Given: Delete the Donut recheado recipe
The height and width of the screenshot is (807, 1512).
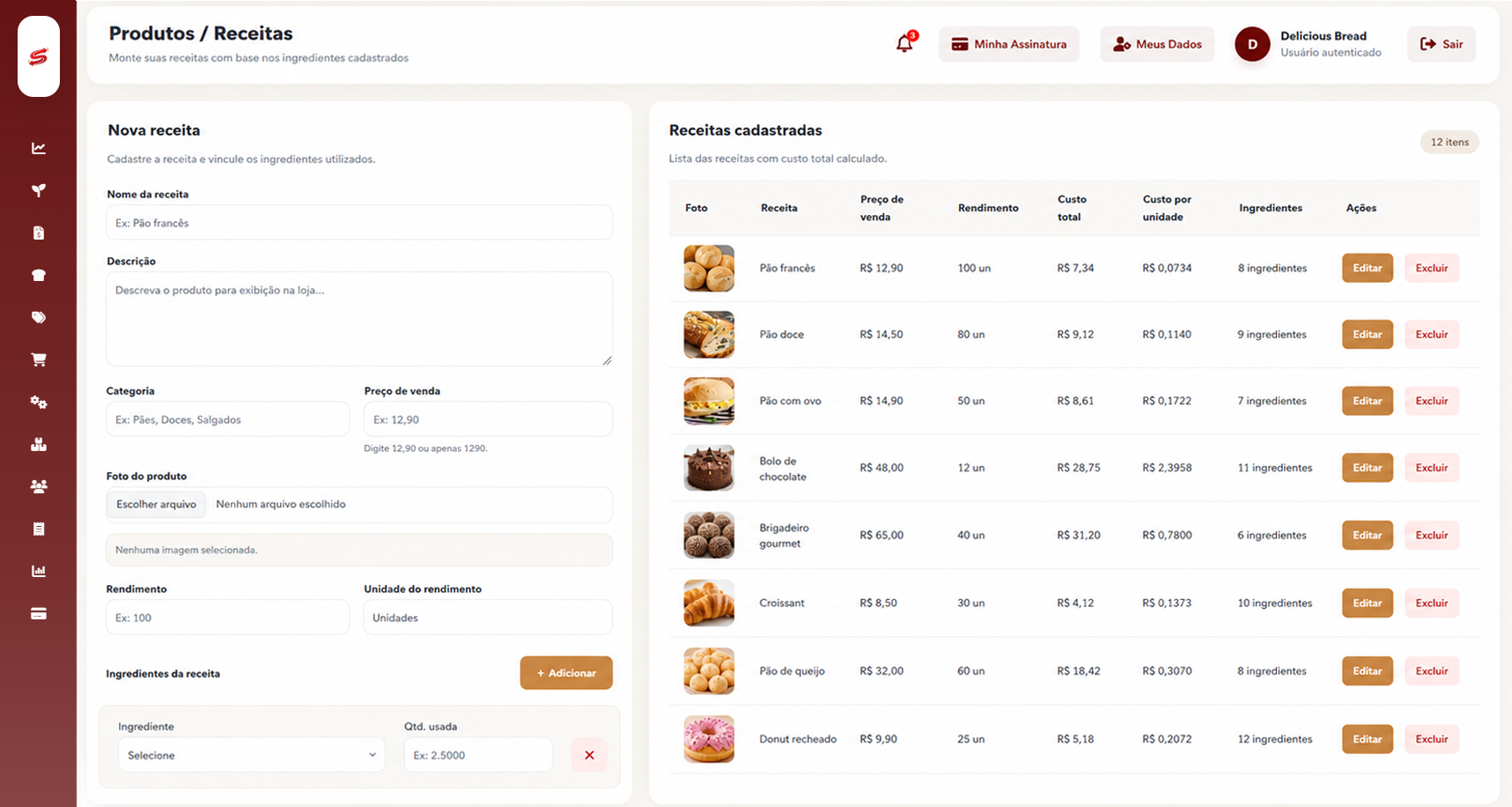Looking at the screenshot, I should point(1432,739).
